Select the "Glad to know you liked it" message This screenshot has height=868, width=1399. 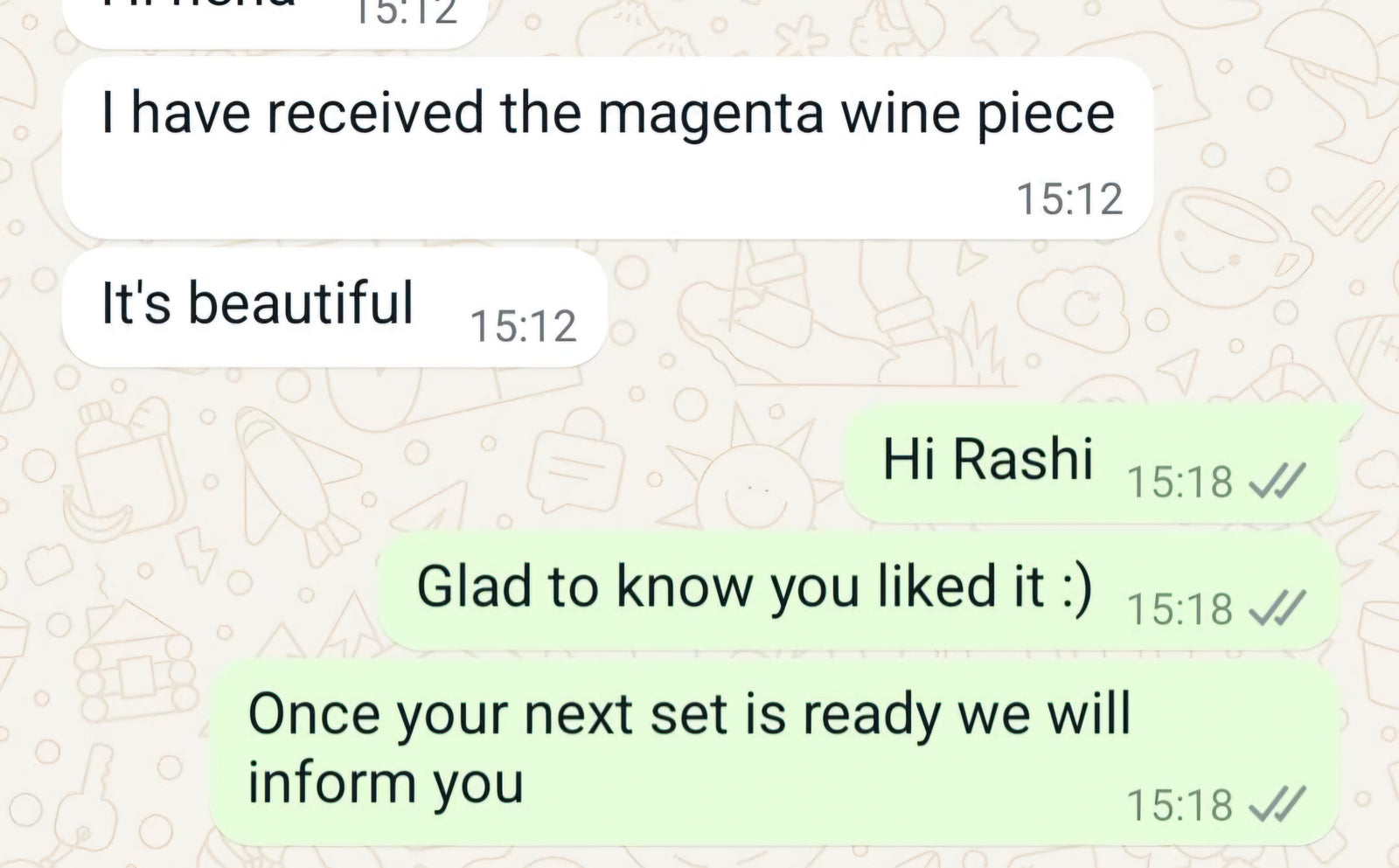(857, 590)
